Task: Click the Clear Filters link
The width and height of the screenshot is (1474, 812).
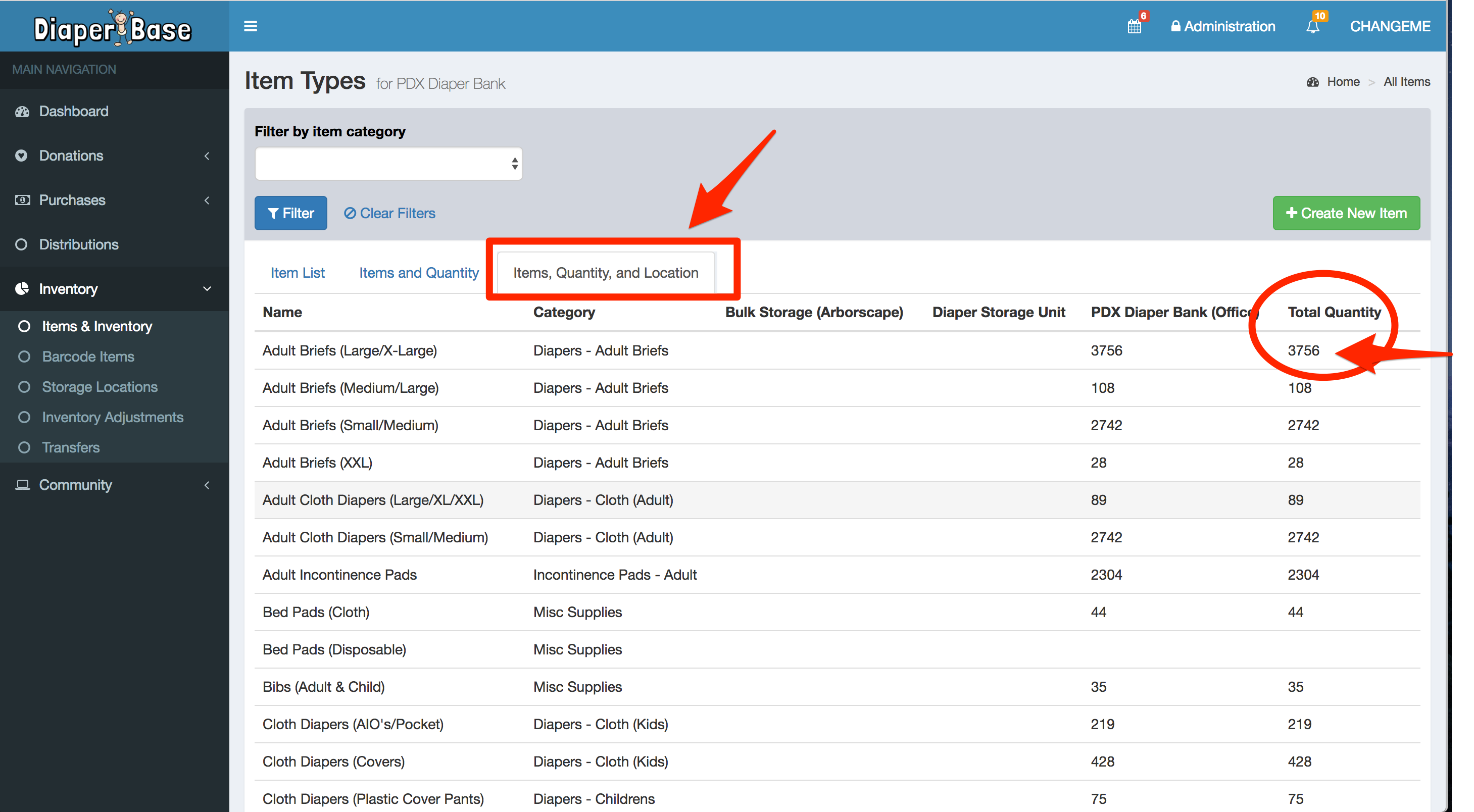Action: tap(389, 213)
